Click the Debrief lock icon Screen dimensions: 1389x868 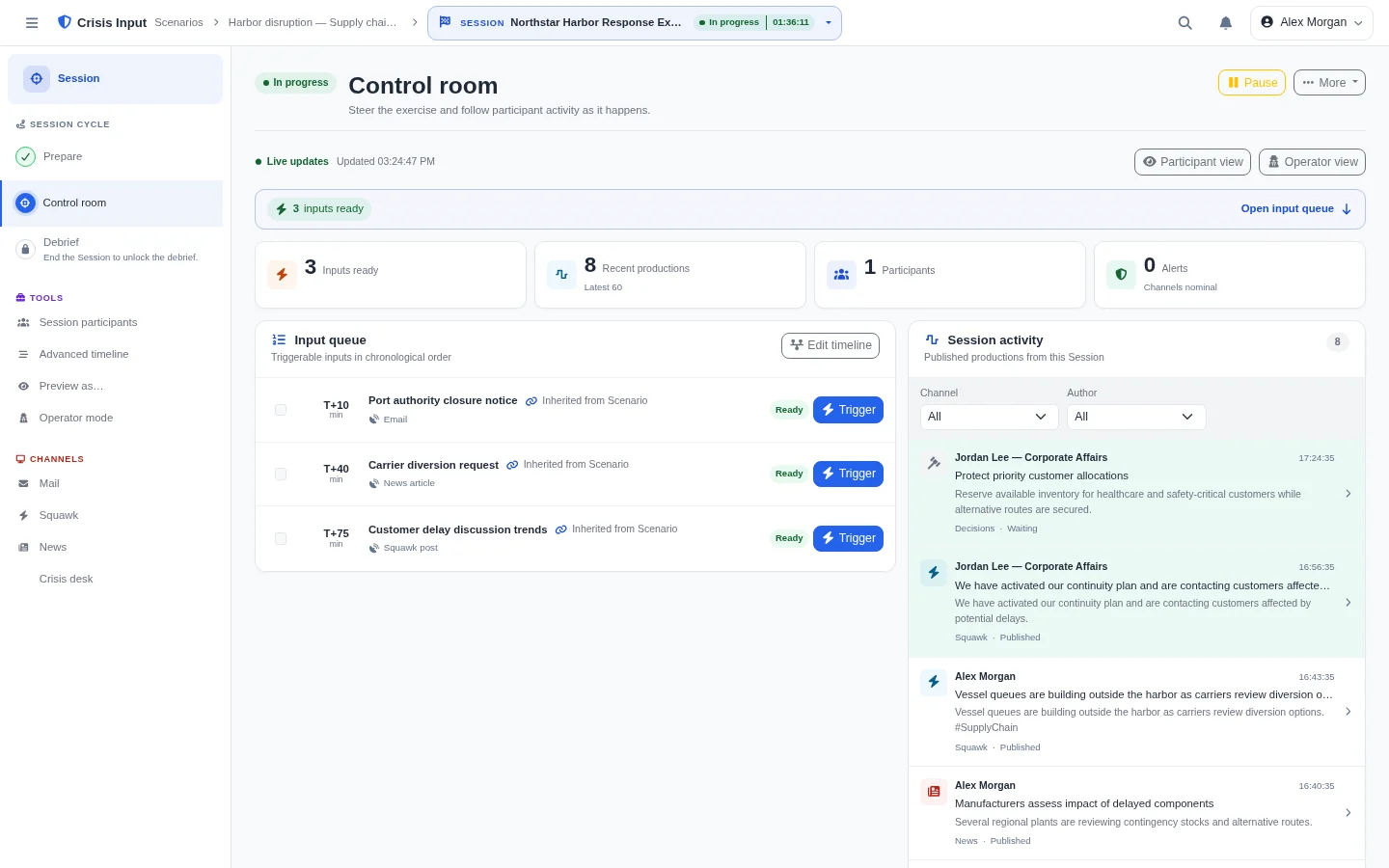tap(26, 249)
